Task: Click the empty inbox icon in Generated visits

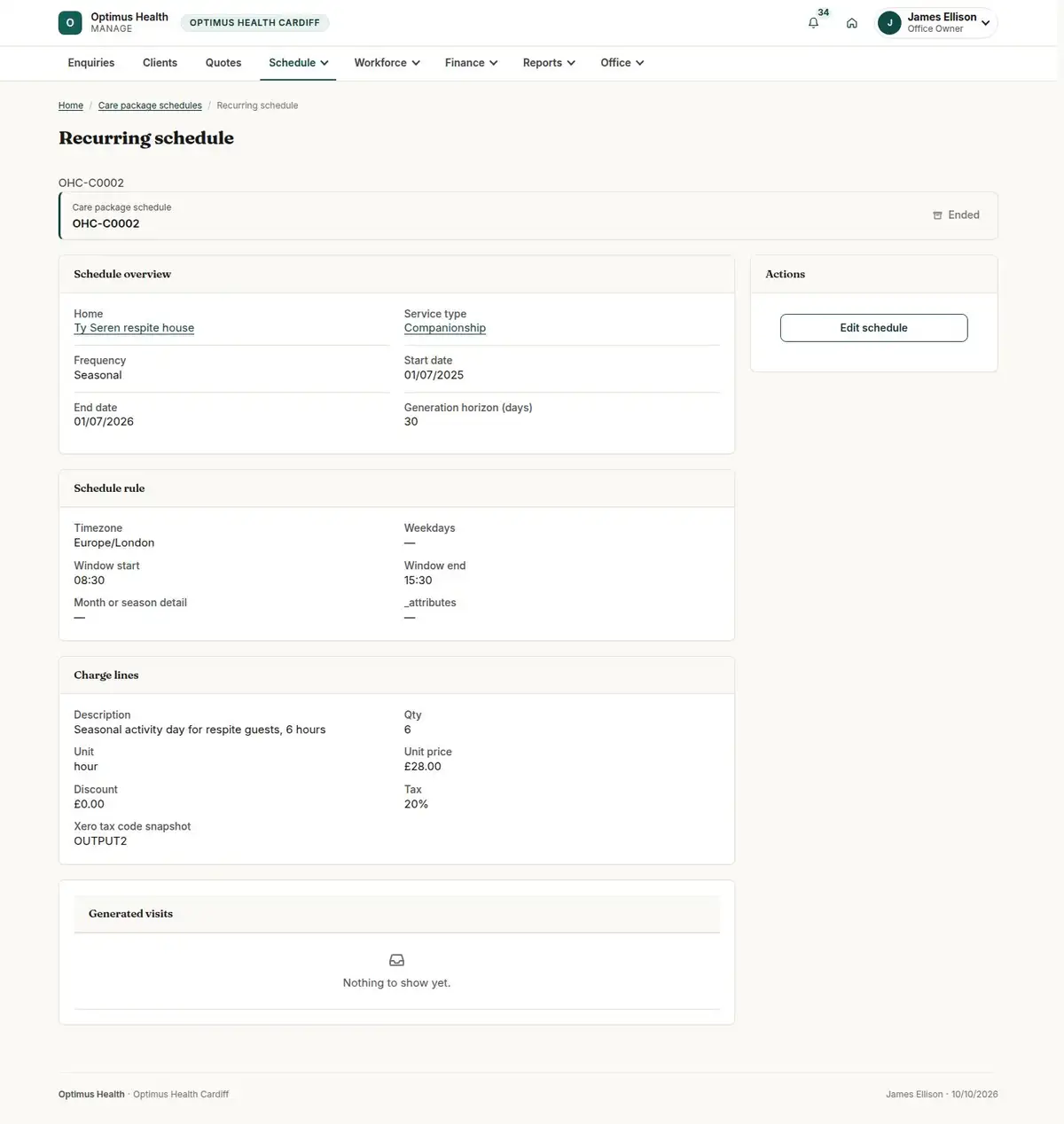Action: click(x=396, y=960)
